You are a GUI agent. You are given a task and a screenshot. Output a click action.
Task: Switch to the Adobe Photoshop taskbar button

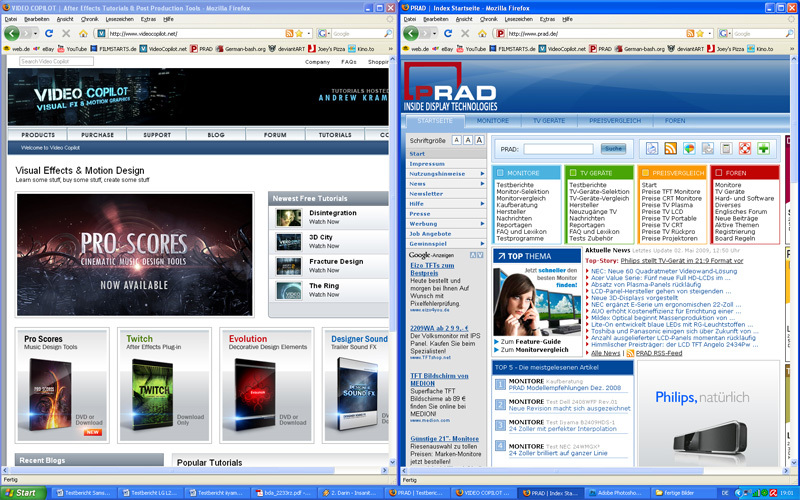point(615,493)
